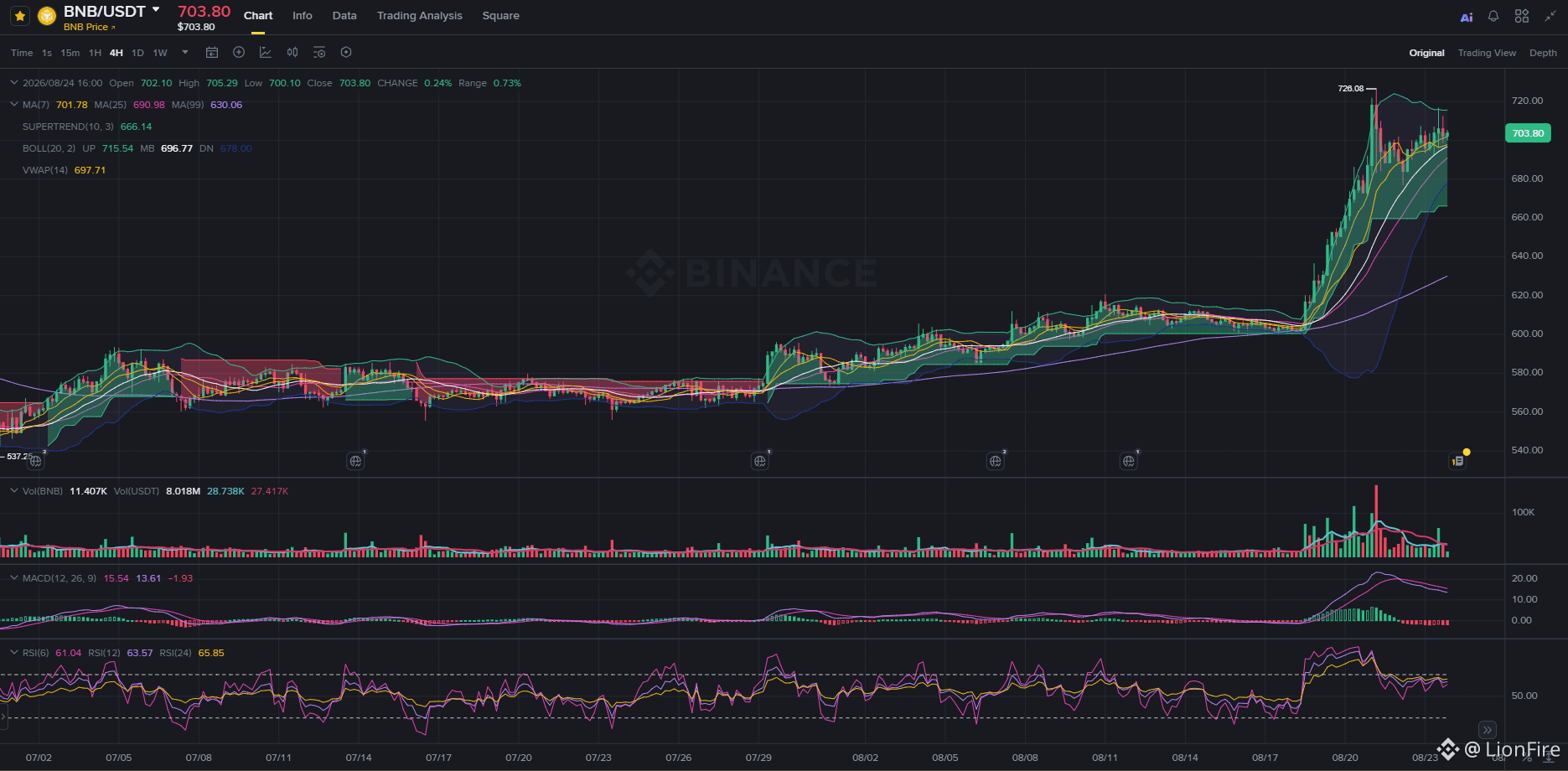Screen dimensions: 1568x771
Task: Open the BNB/USDT pair selector dropdown
Action: [x=156, y=10]
